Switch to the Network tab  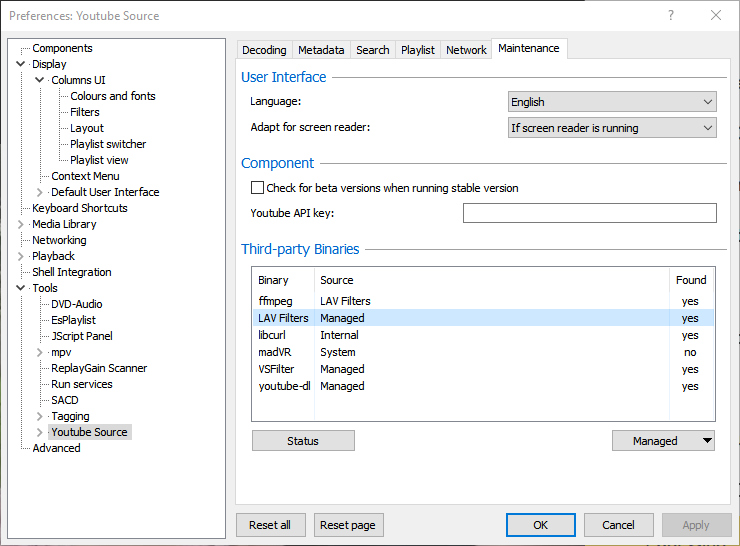coord(466,50)
